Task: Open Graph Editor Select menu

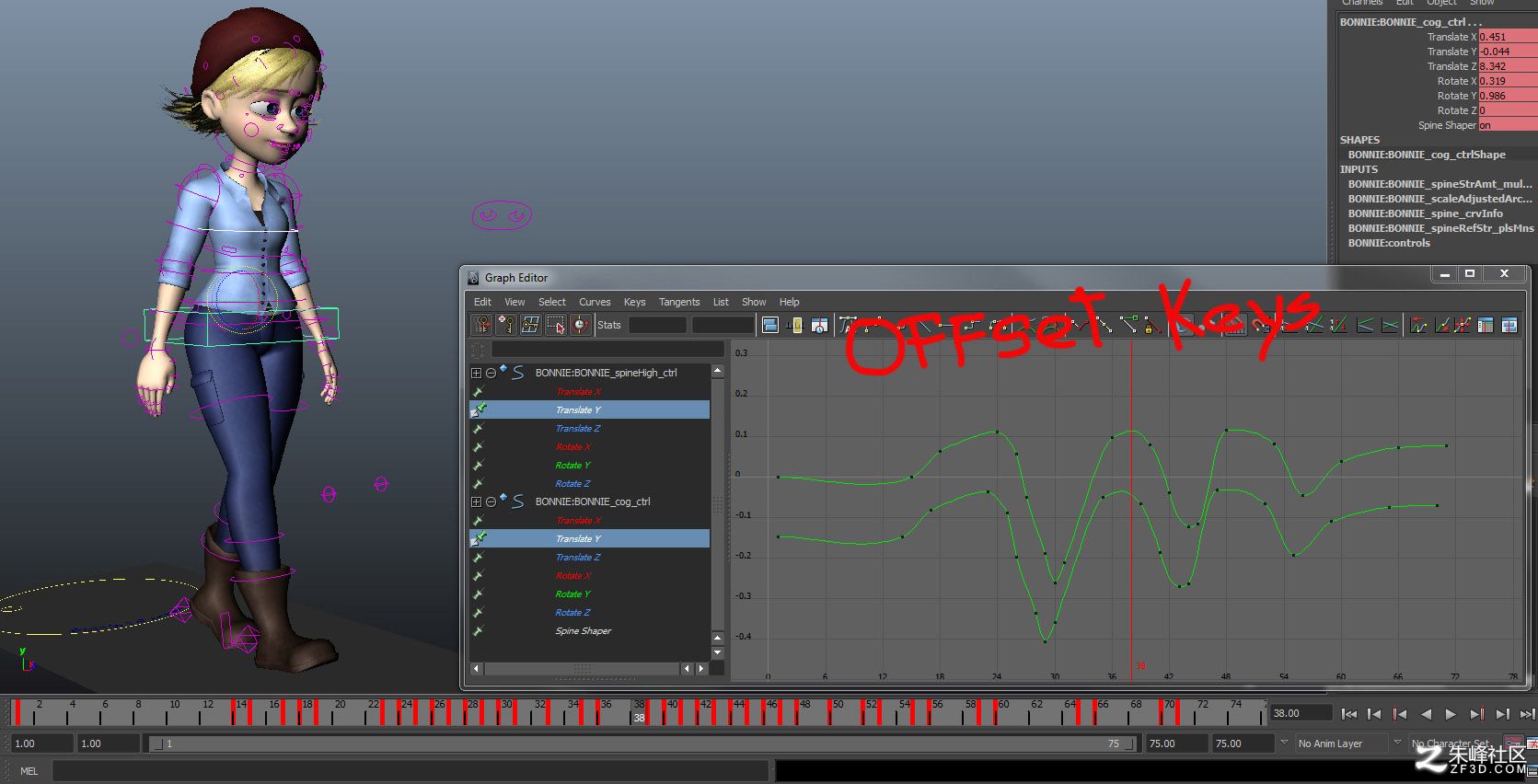Action: point(552,302)
